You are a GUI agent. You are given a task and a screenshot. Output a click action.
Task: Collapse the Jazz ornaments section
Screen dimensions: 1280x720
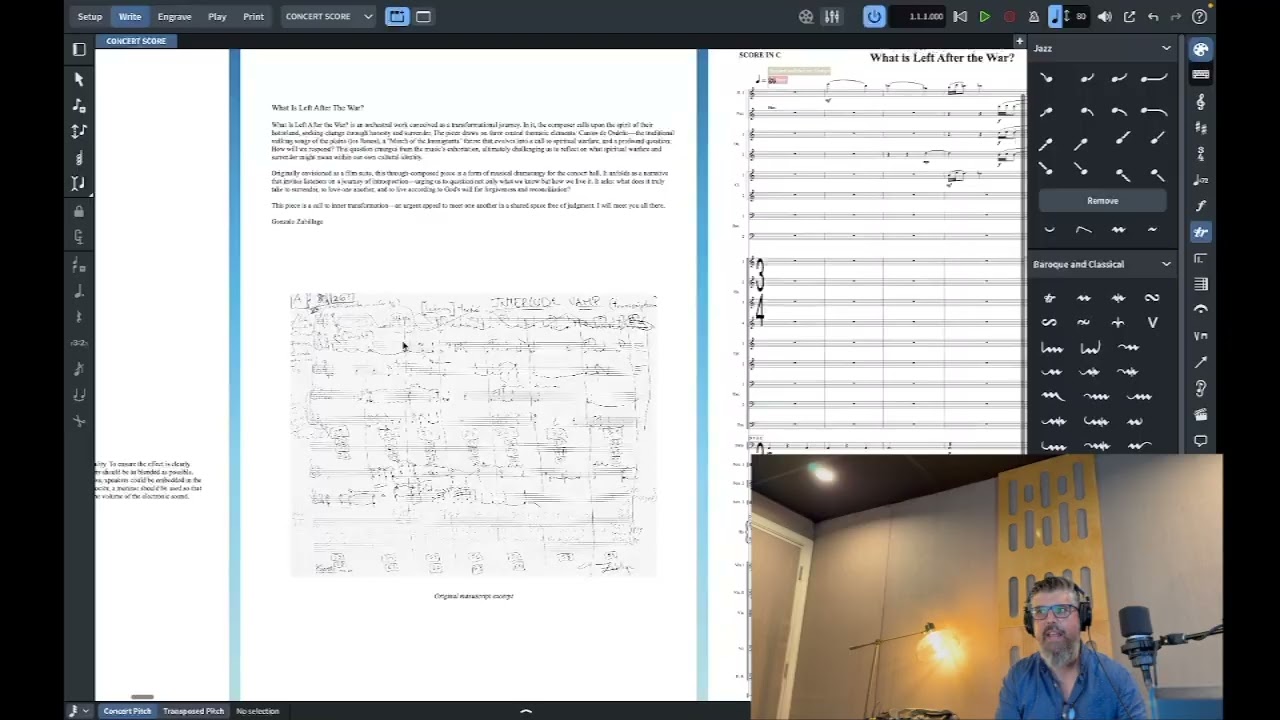1166,48
